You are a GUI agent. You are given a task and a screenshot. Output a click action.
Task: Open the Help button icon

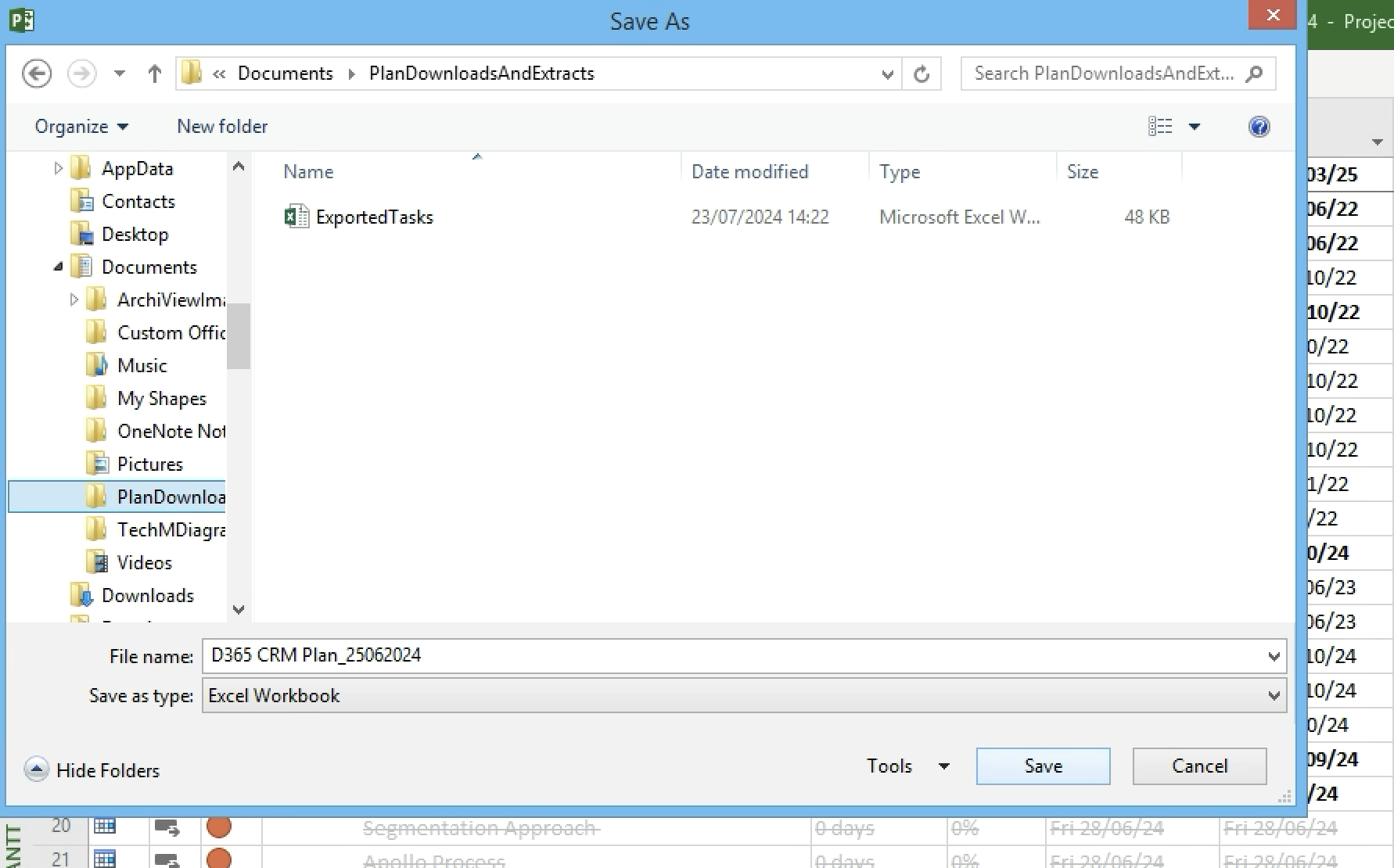[x=1259, y=127]
